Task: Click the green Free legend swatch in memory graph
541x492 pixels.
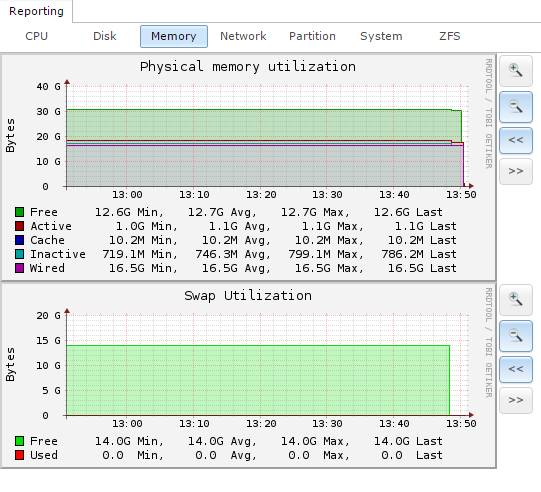Action: coord(19,212)
